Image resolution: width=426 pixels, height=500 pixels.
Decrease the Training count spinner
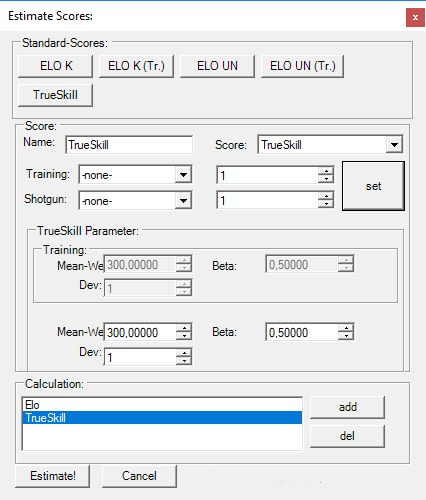pyautogui.click(x=326, y=179)
